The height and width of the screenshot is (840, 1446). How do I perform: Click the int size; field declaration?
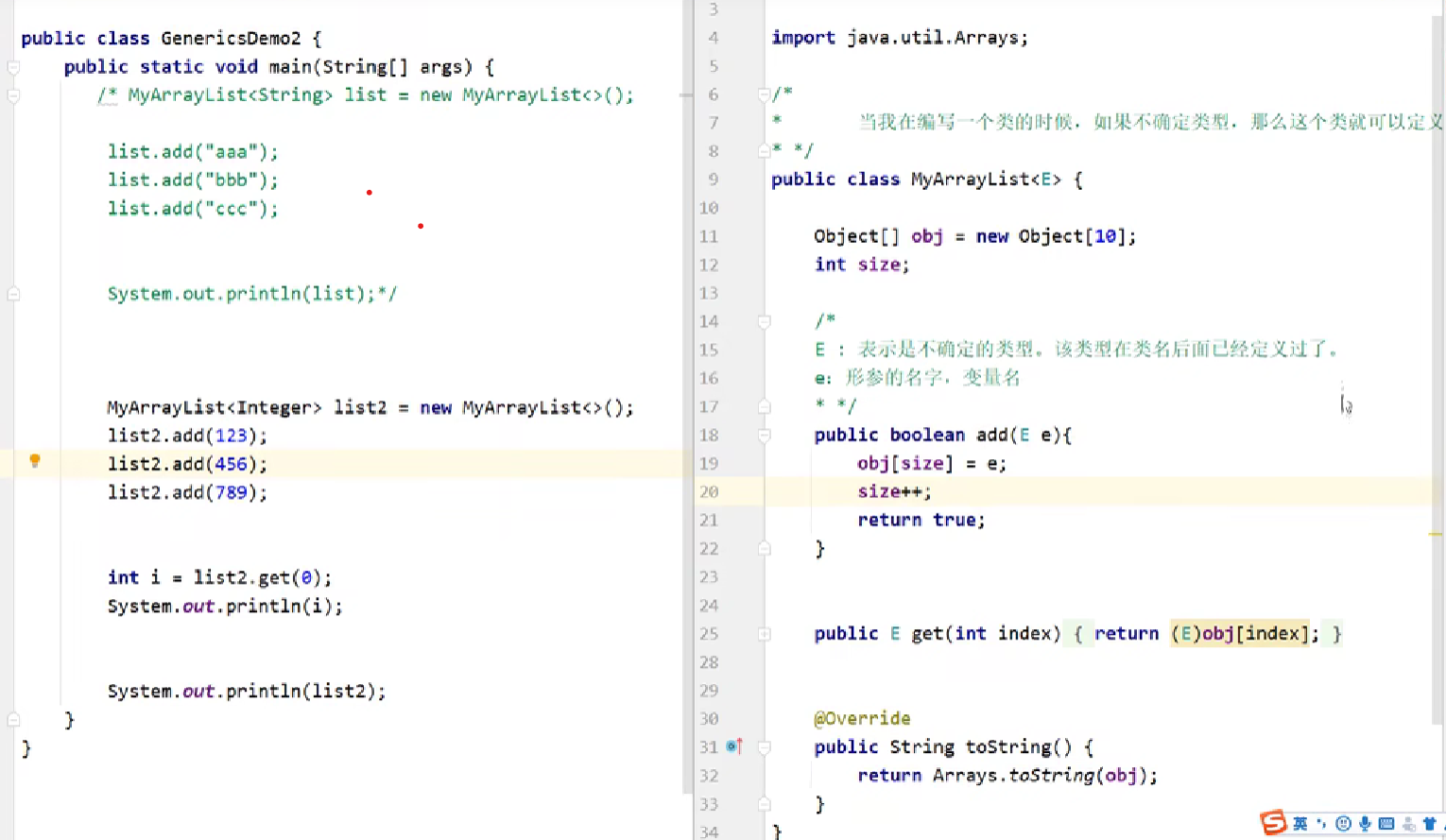(862, 265)
